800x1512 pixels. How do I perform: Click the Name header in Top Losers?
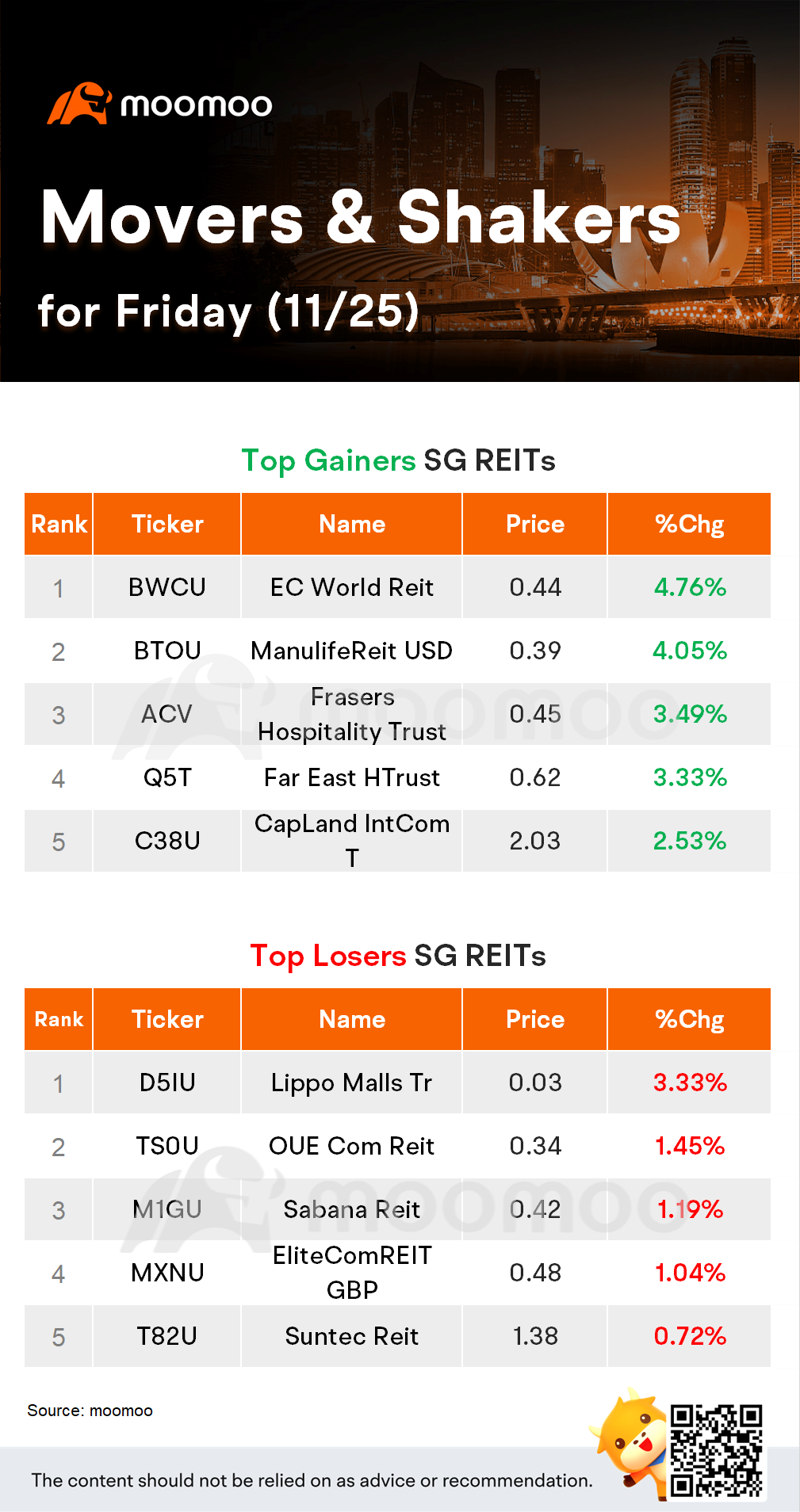point(352,1020)
